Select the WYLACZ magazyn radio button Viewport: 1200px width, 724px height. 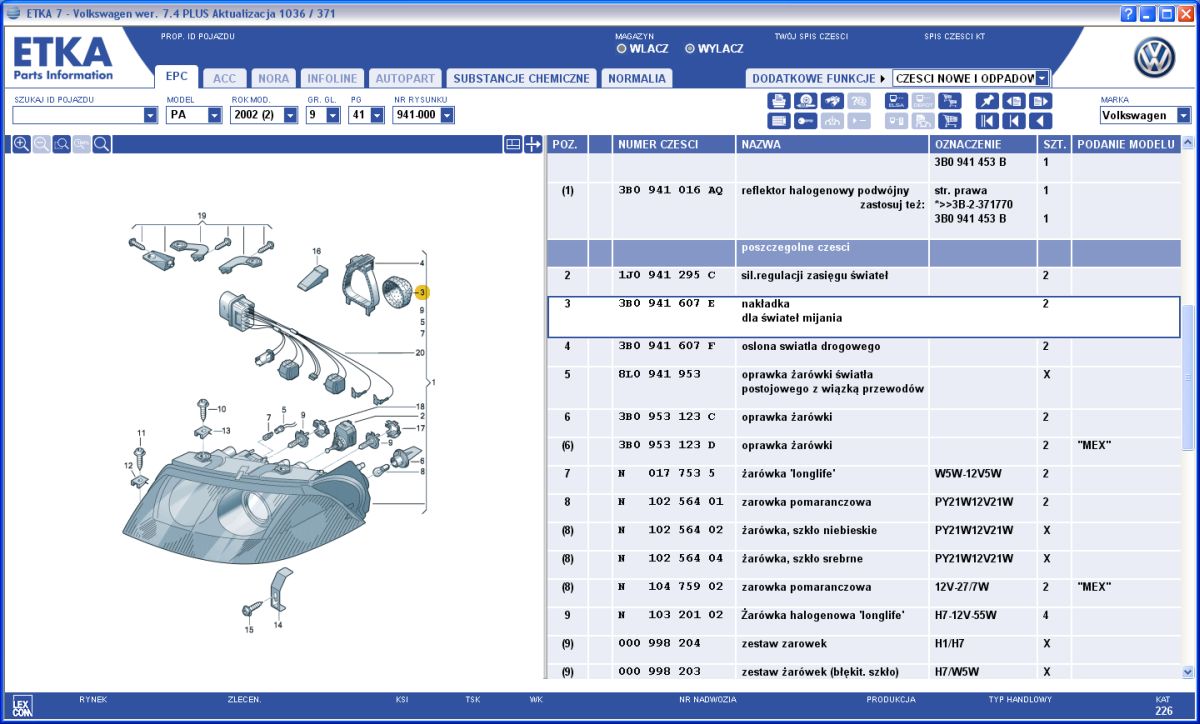point(689,48)
